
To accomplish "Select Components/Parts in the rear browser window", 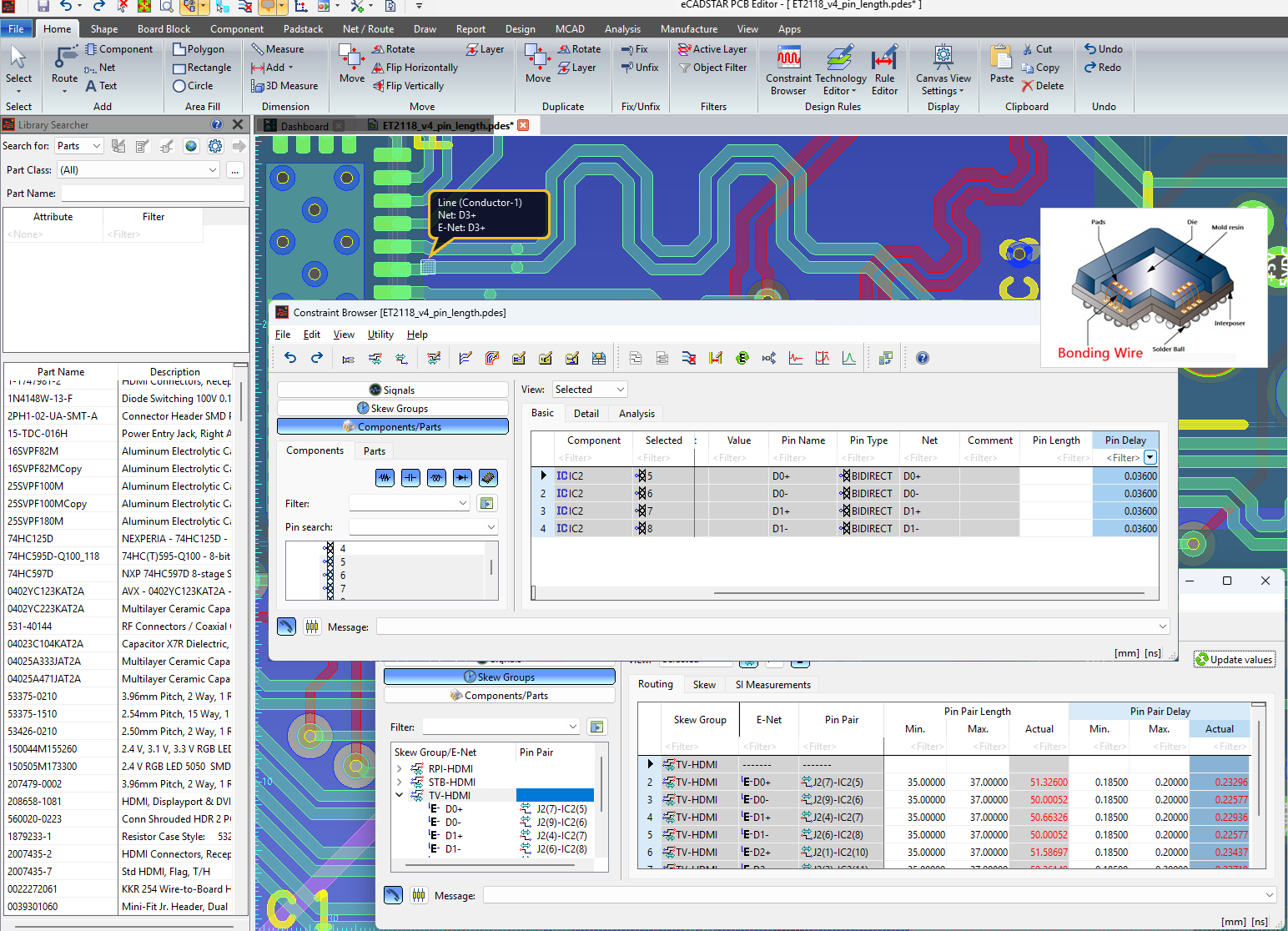I will 499,695.
